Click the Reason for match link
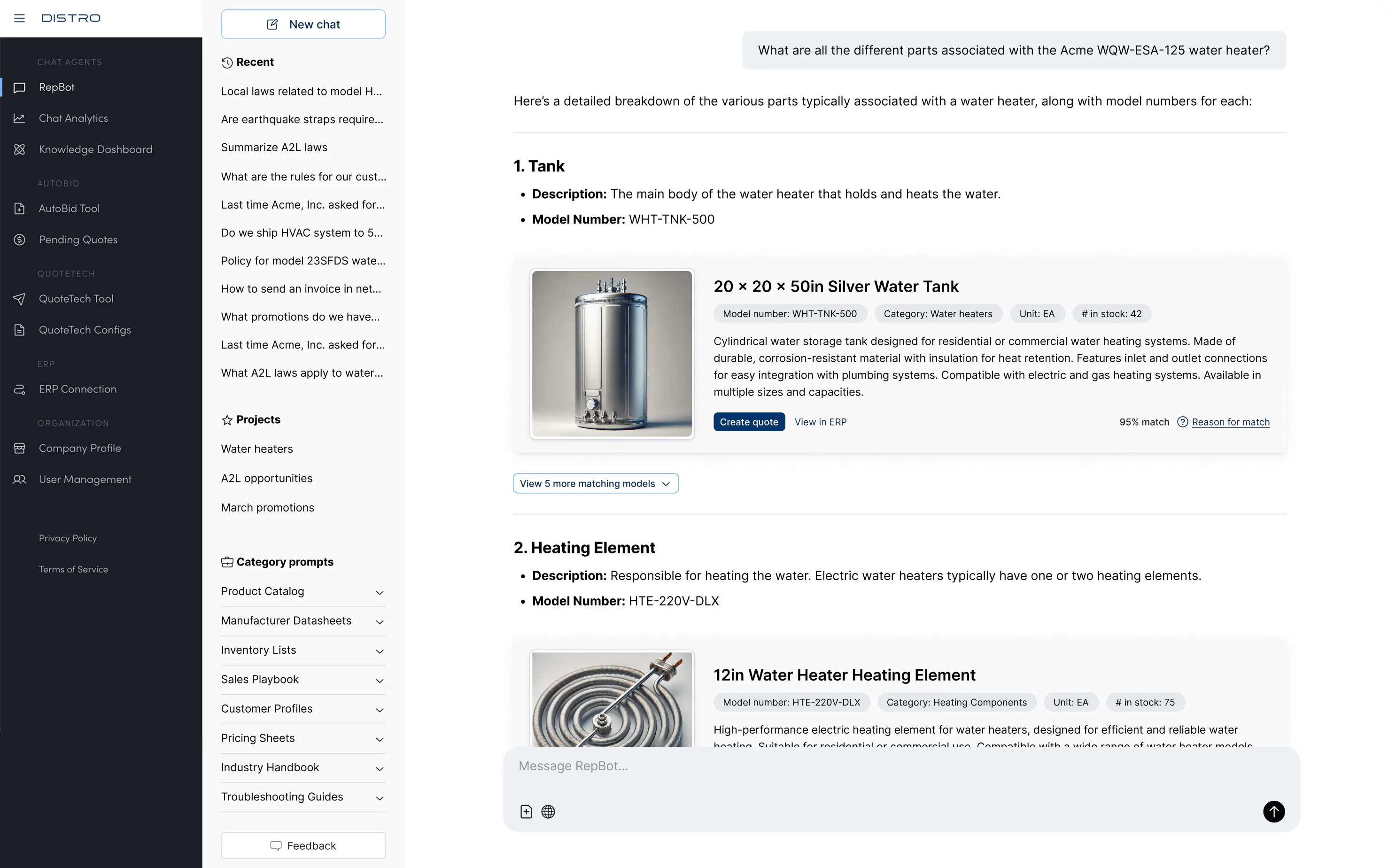This screenshot has height=868, width=1396. pos(1231,422)
